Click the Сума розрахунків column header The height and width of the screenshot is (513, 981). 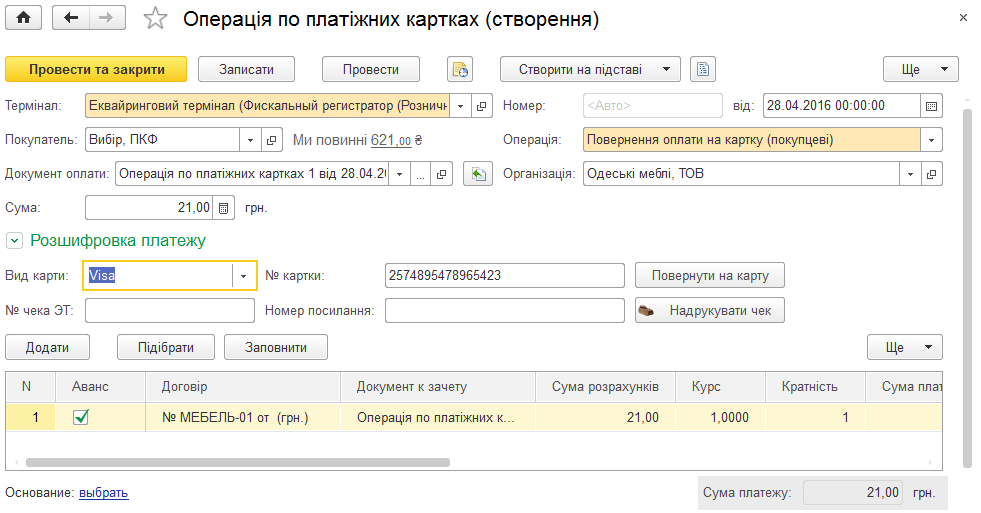[x=606, y=387]
